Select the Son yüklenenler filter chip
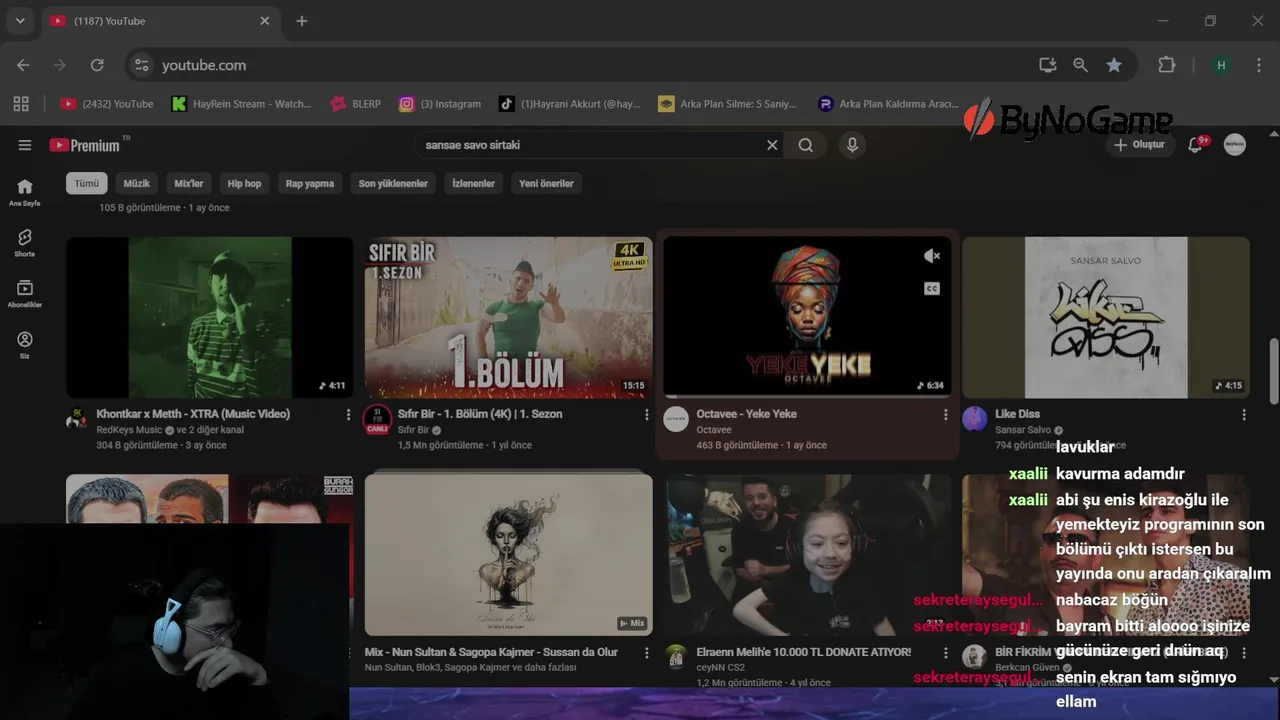The image size is (1280, 720). tap(393, 183)
